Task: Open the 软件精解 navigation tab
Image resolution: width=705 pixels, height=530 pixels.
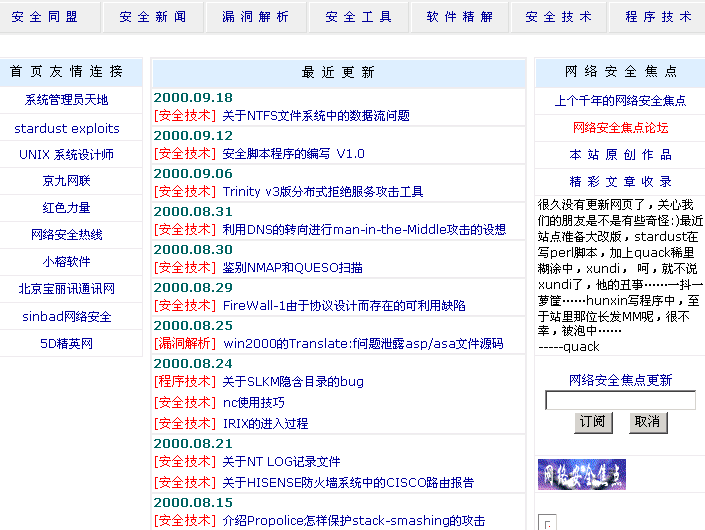Action: pyautogui.click(x=460, y=17)
